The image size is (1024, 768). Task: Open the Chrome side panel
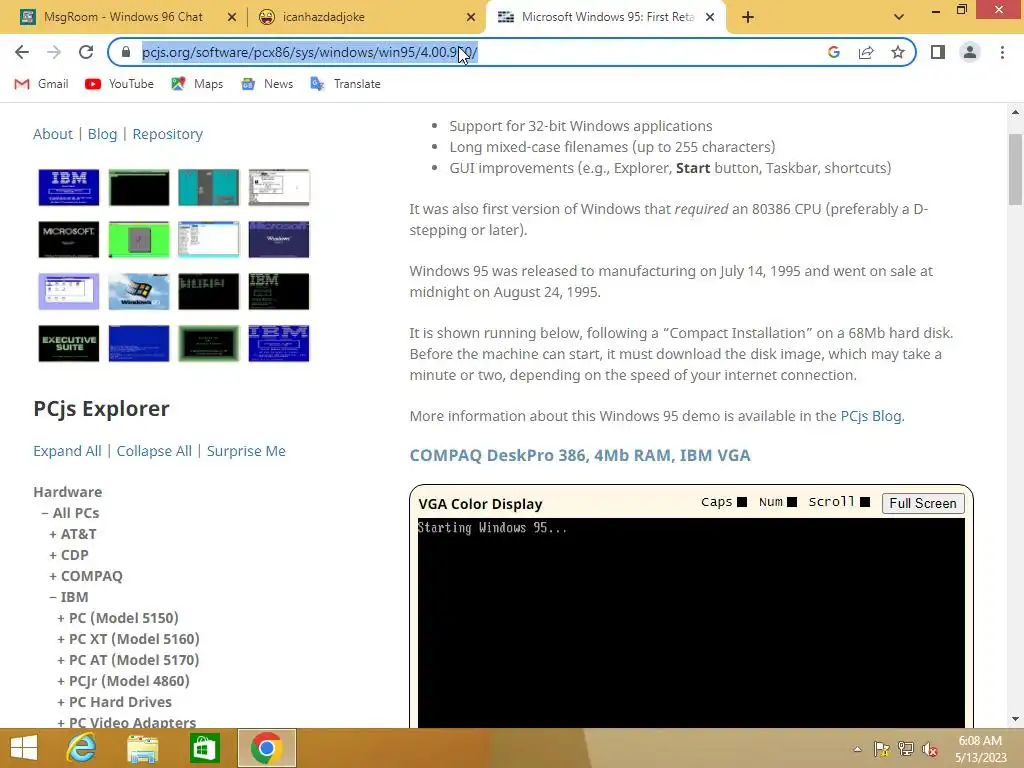click(938, 52)
